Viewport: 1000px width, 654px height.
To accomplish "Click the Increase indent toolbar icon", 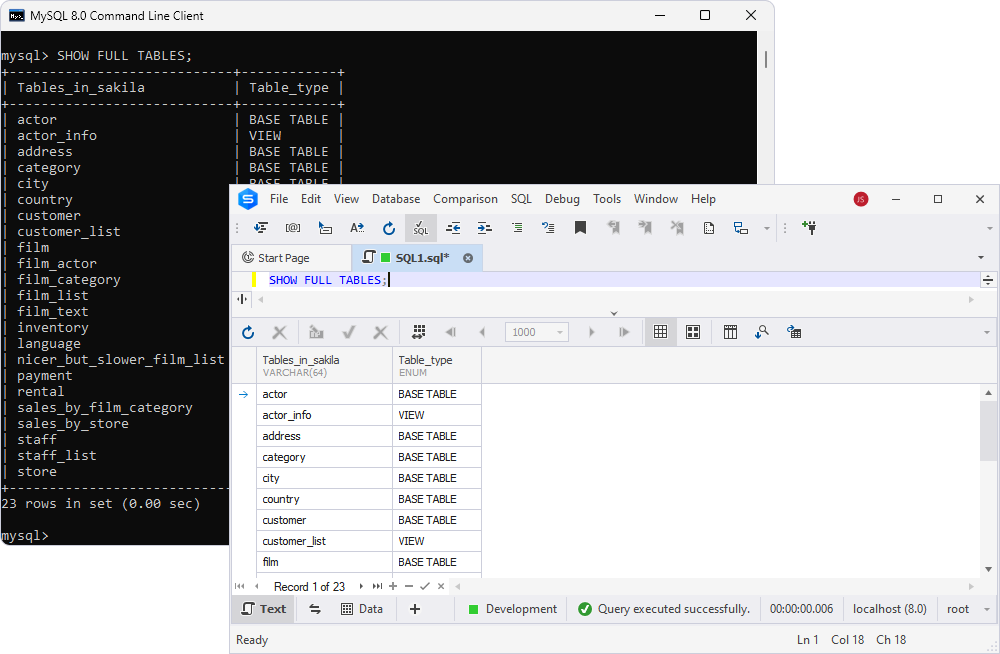I will 485,228.
